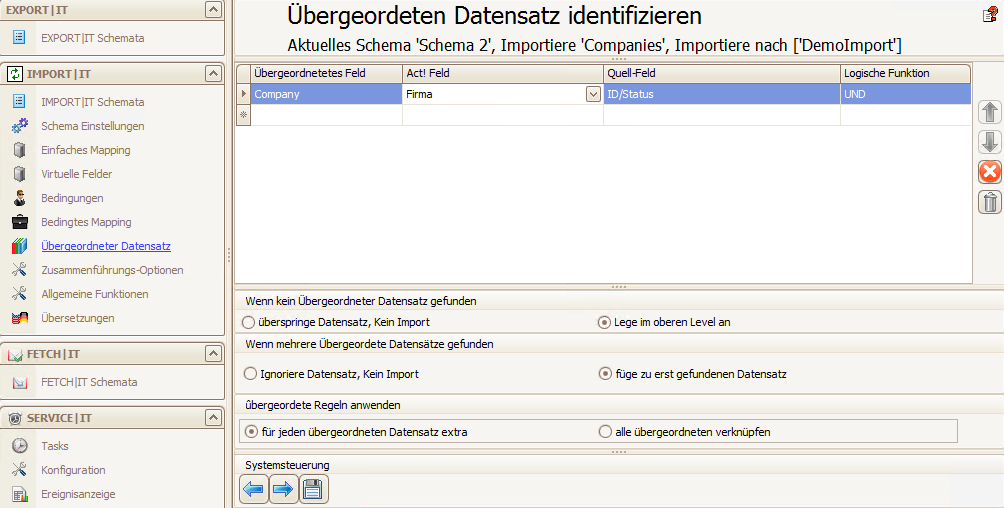This screenshot has width=1004, height=508.
Task: Open the help icon at top right
Action: pos(991,14)
